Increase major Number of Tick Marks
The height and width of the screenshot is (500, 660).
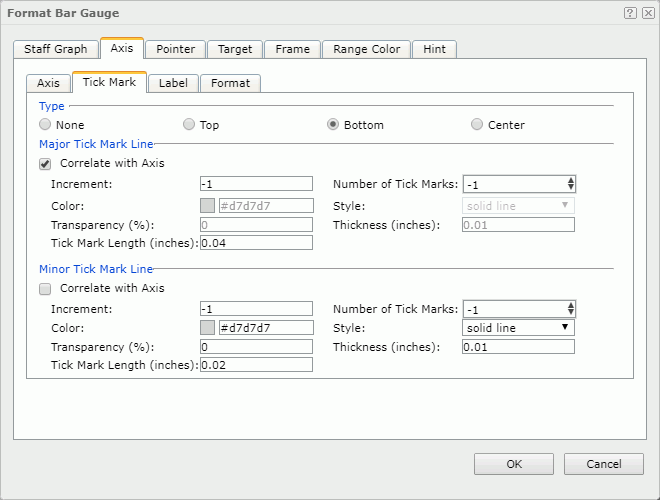click(571, 180)
